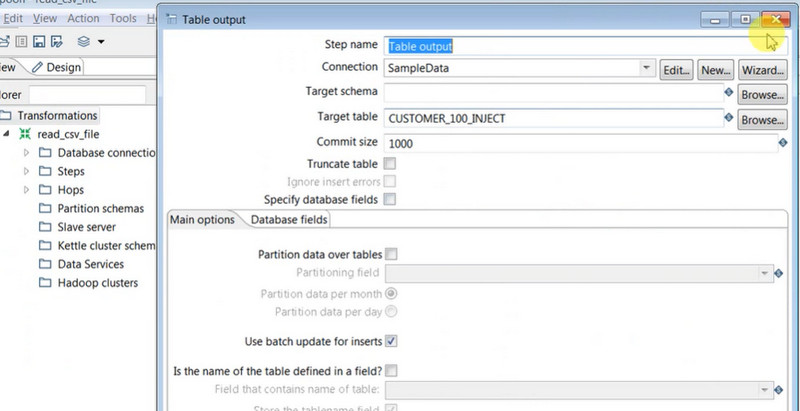Click Browse... button next to Target table
Viewport: 800px width, 411px height.
760,119
